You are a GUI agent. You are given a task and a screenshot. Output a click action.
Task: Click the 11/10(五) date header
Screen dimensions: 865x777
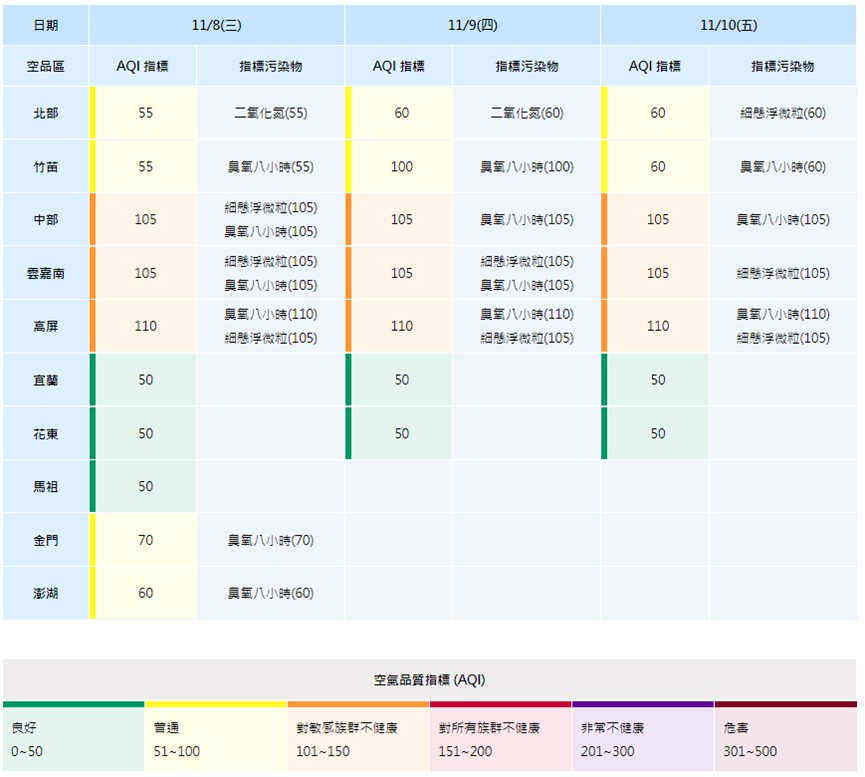(729, 25)
